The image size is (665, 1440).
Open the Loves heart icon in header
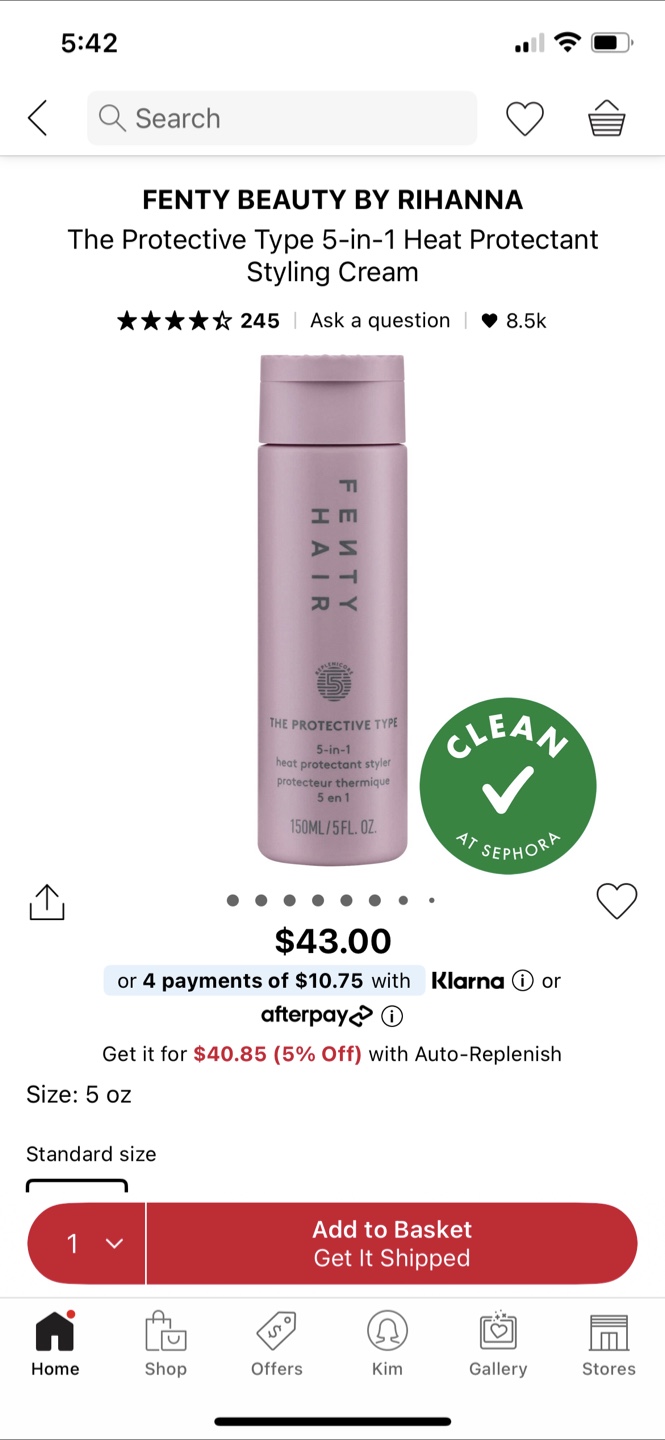[524, 119]
